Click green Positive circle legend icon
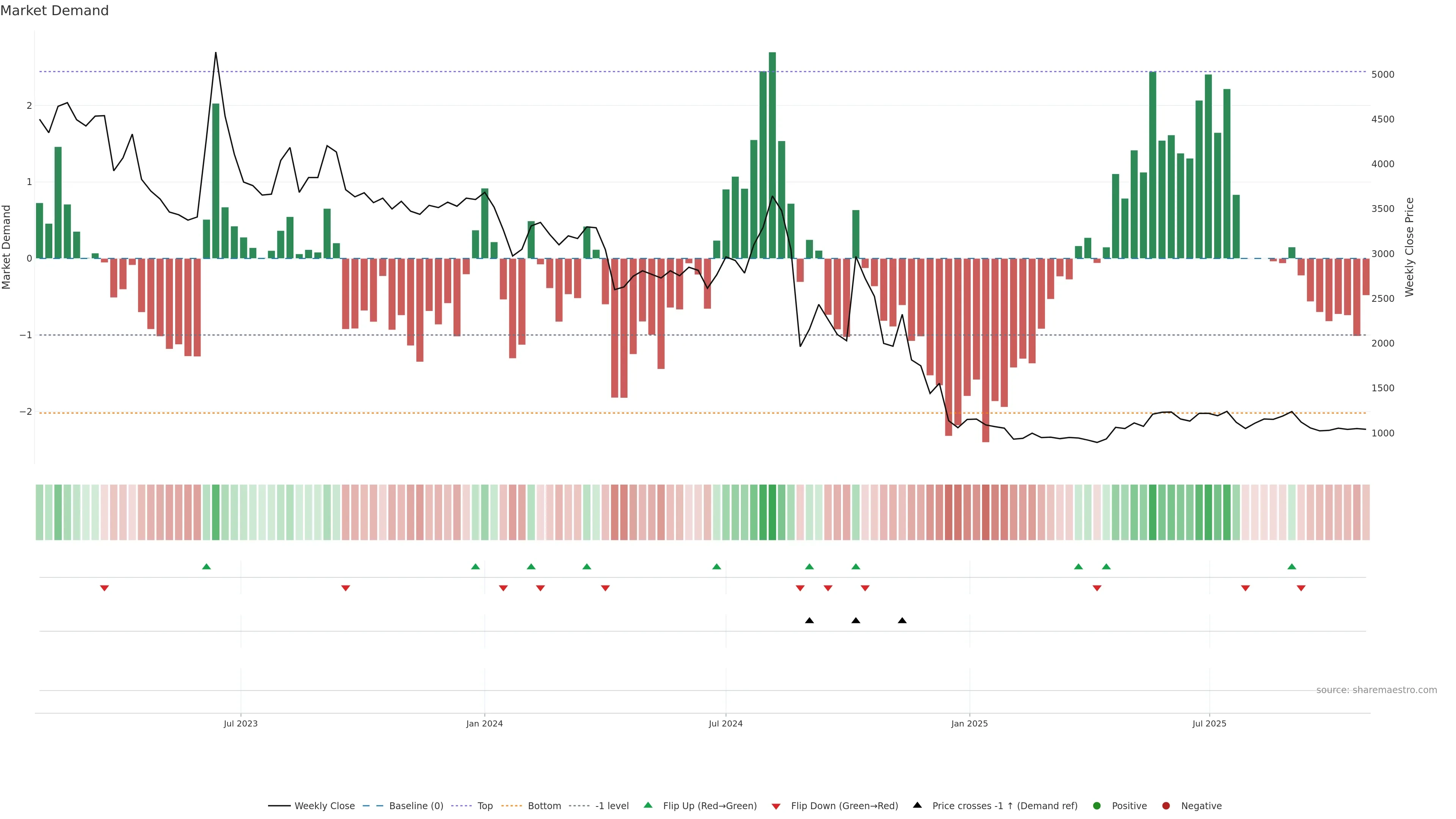 point(1097,806)
